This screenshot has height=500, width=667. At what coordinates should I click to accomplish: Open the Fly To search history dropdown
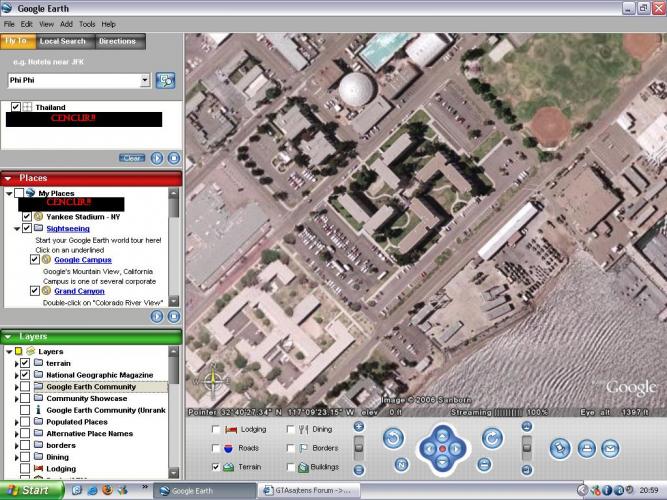tap(145, 80)
